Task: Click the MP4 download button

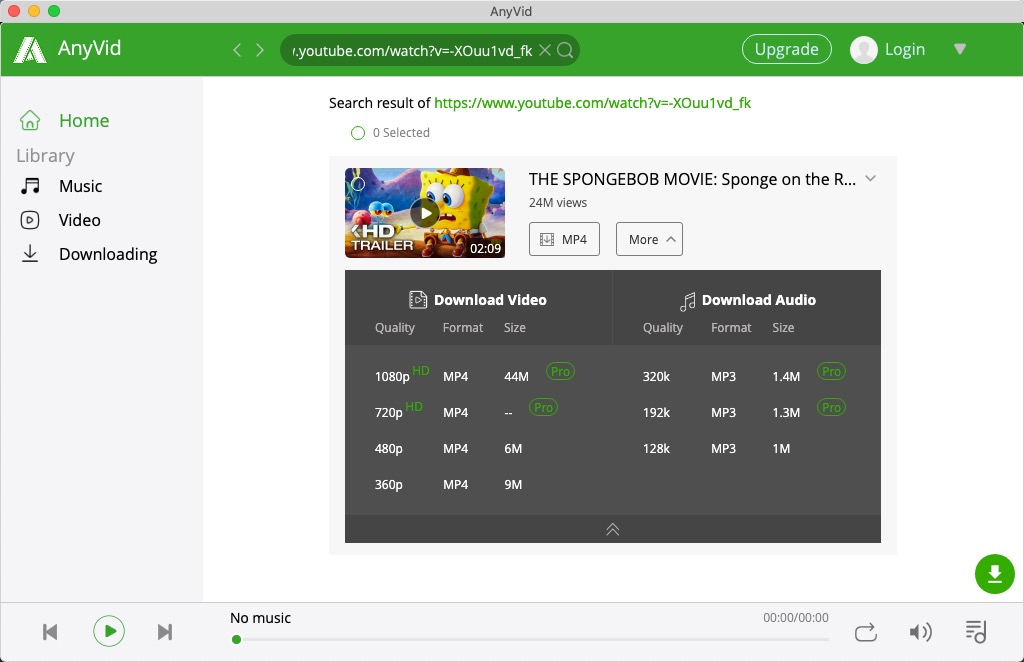Action: coord(564,239)
